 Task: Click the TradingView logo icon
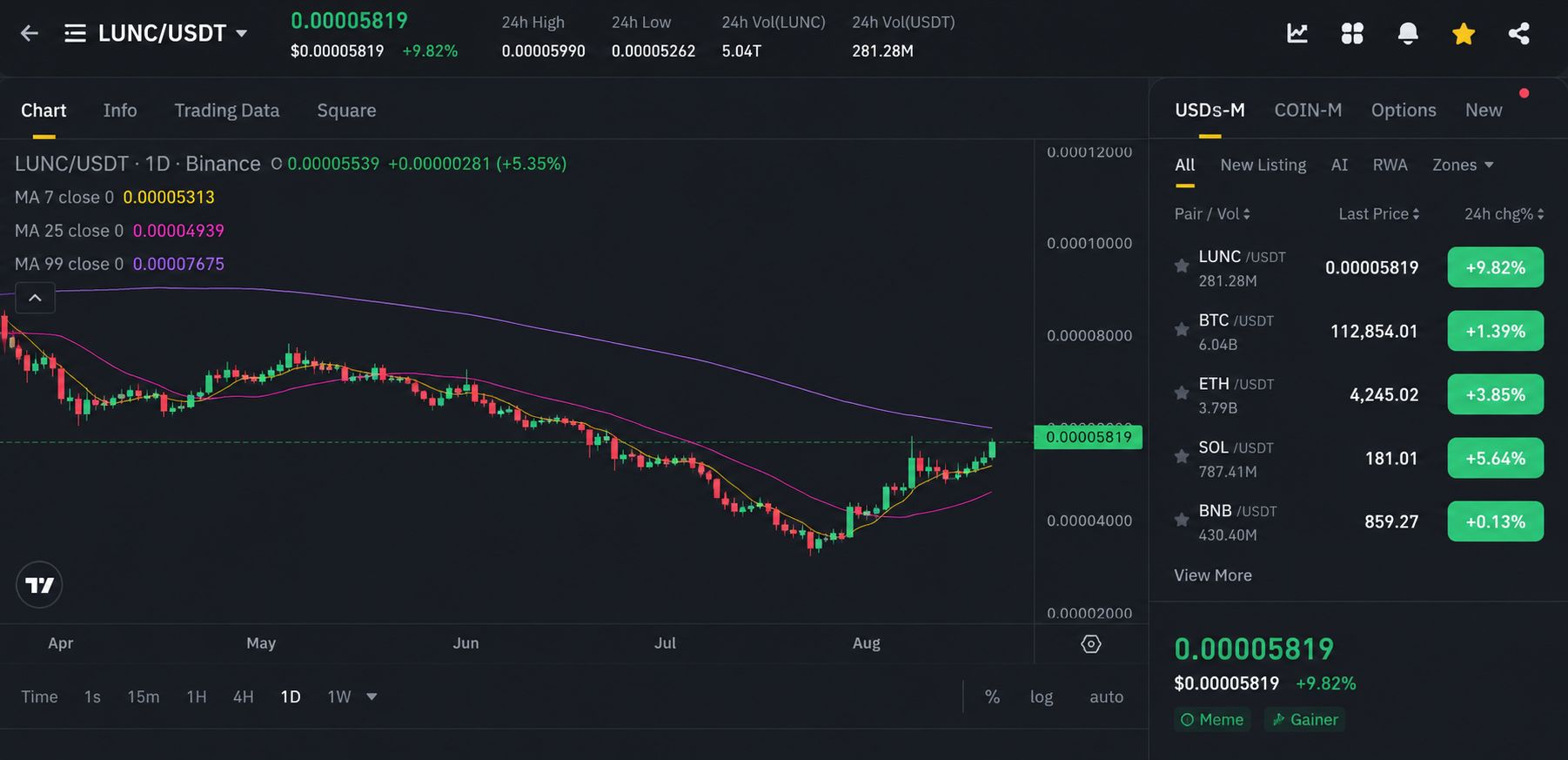tap(39, 585)
